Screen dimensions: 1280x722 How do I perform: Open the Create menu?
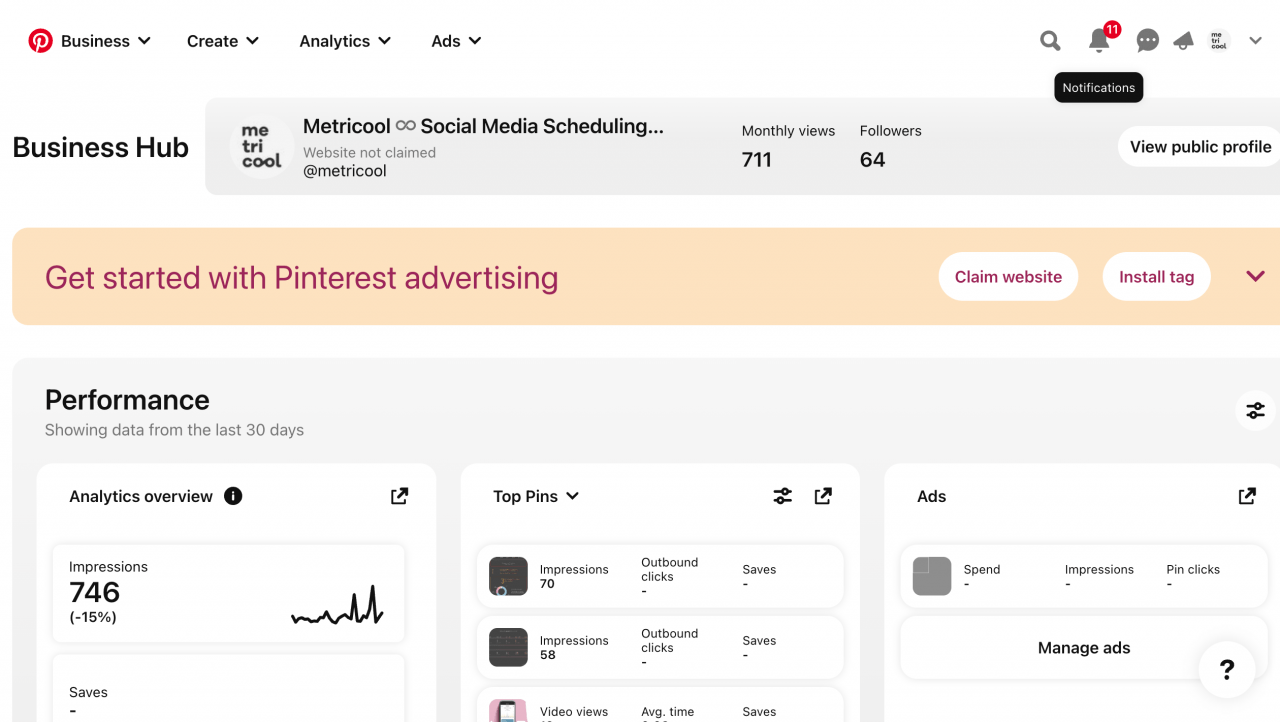[x=223, y=41]
